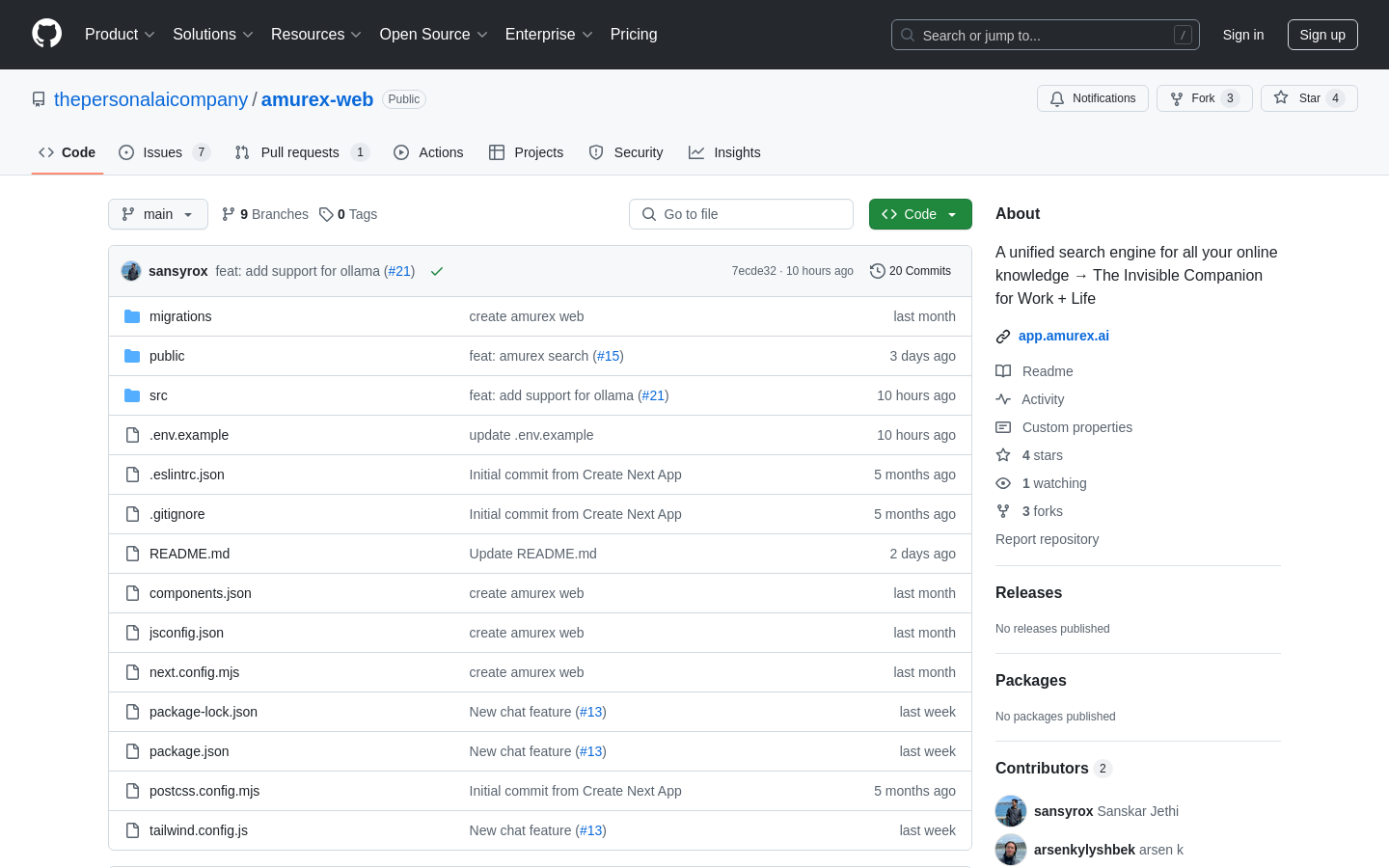Expand the Enterprise menu

[549, 35]
